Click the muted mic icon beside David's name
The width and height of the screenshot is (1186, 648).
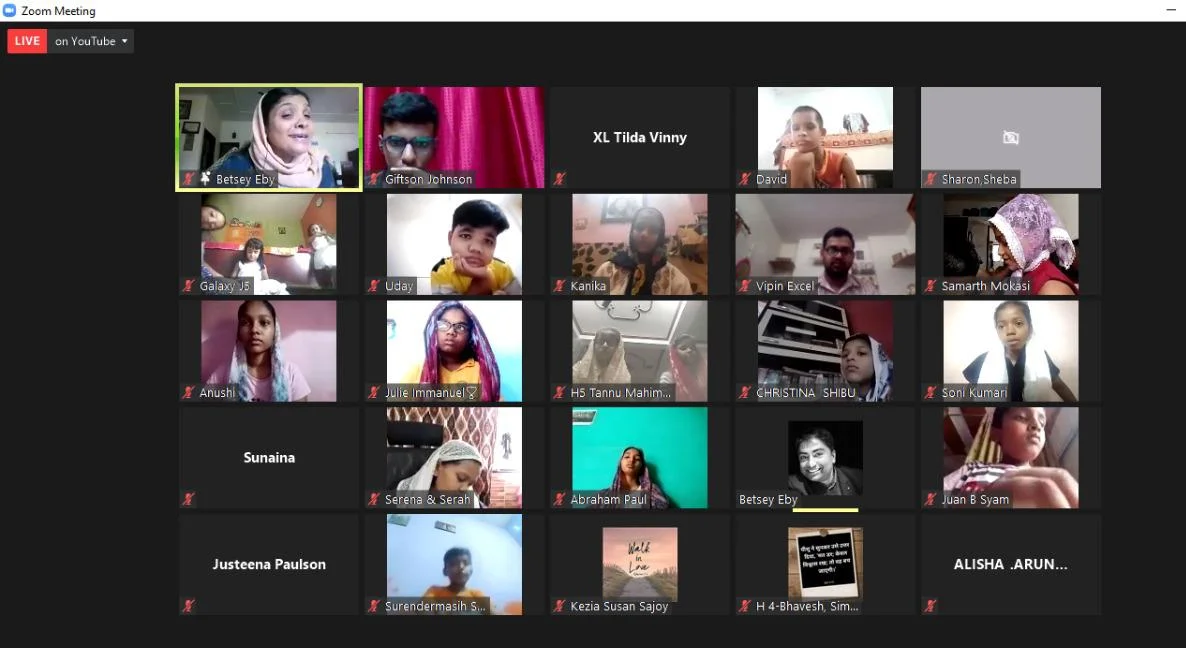(745, 179)
